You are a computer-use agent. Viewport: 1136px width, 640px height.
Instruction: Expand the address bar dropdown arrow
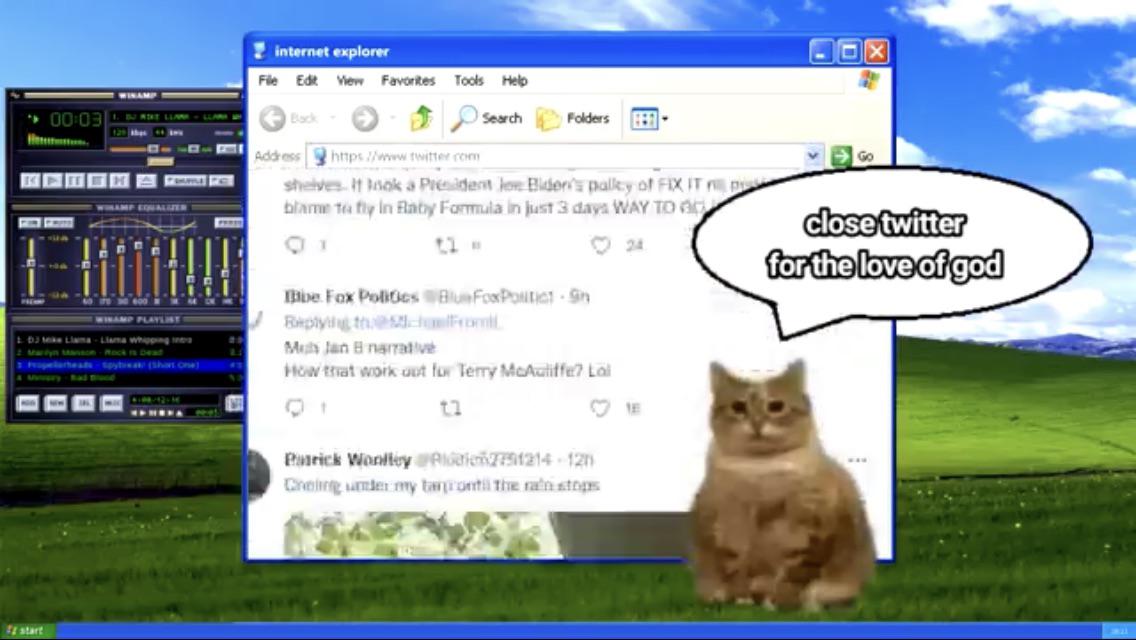coord(813,156)
